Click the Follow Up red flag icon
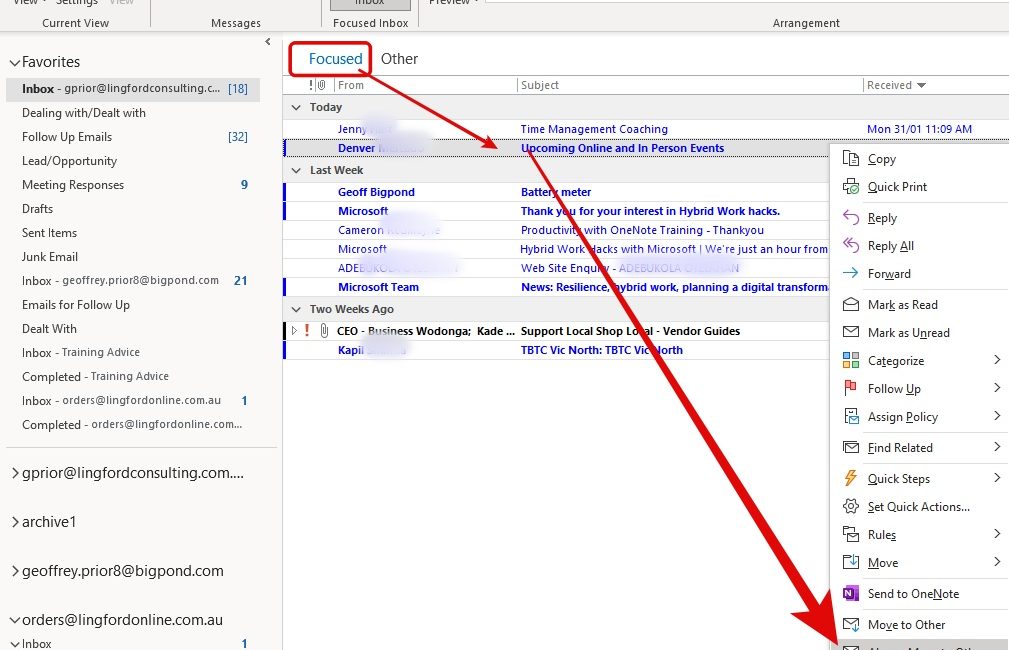 (x=851, y=388)
